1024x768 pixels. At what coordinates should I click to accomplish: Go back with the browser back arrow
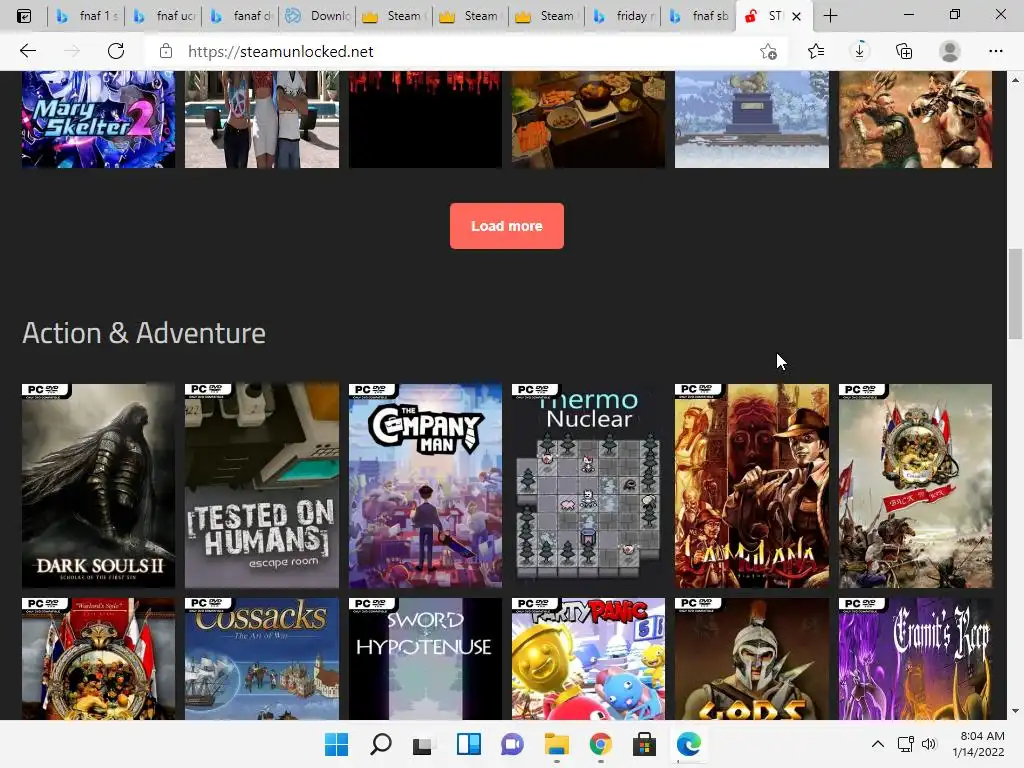point(27,51)
